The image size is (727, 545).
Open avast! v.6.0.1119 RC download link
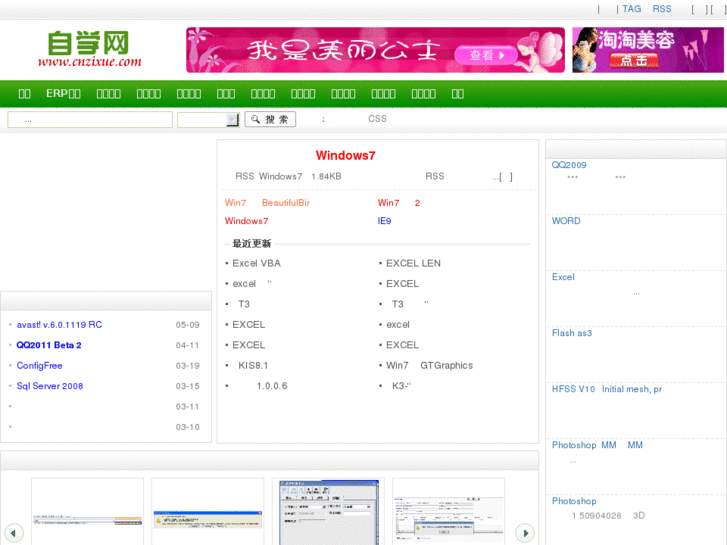click(59, 325)
